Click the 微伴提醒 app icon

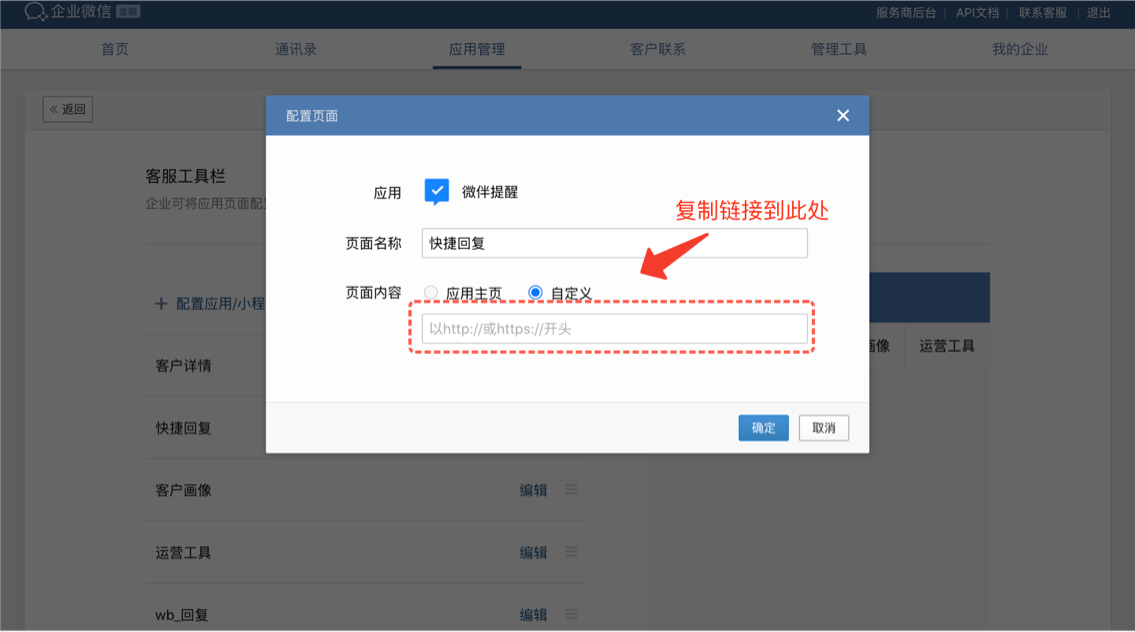click(x=436, y=192)
